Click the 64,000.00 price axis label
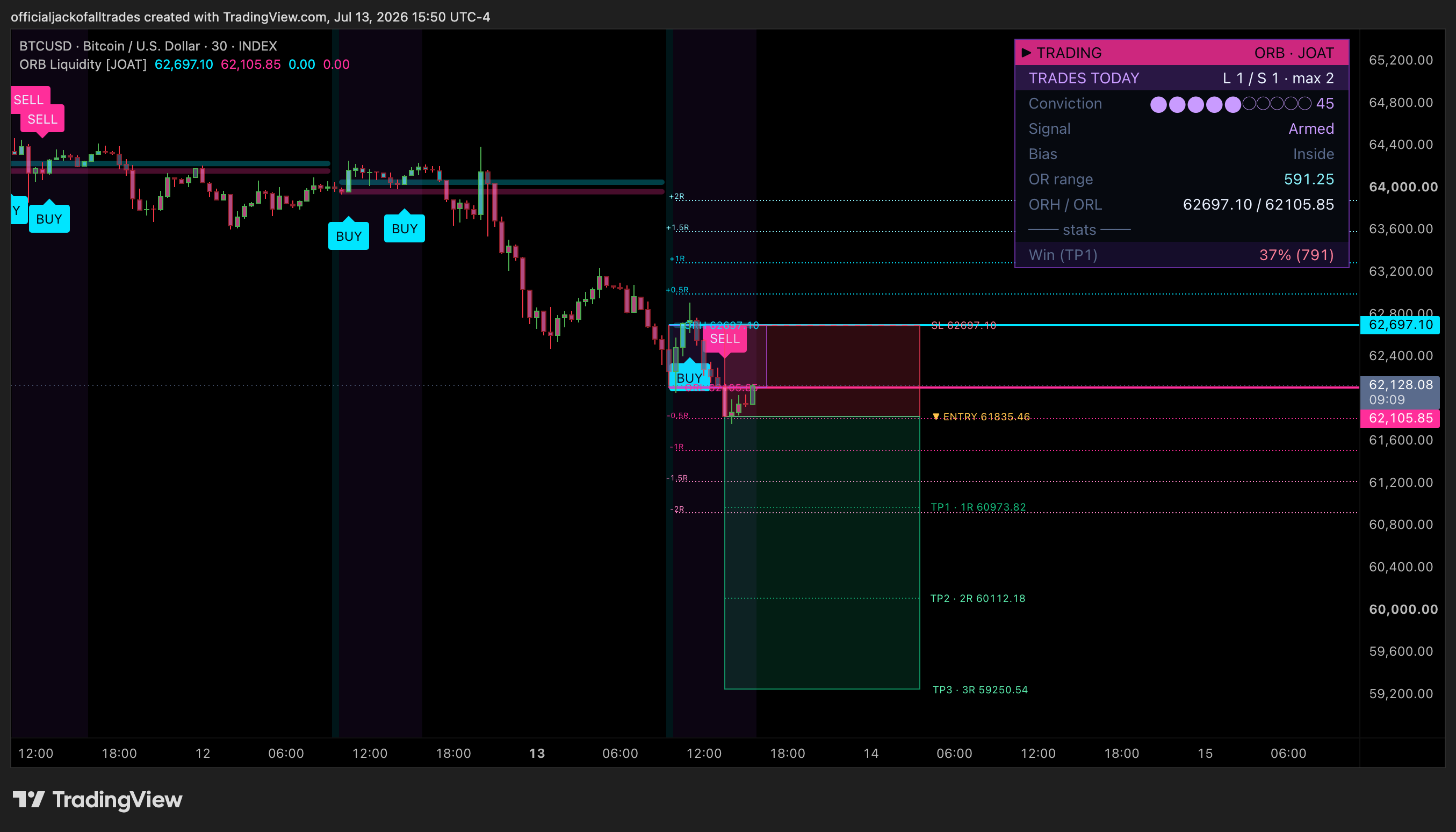 coord(1403,187)
